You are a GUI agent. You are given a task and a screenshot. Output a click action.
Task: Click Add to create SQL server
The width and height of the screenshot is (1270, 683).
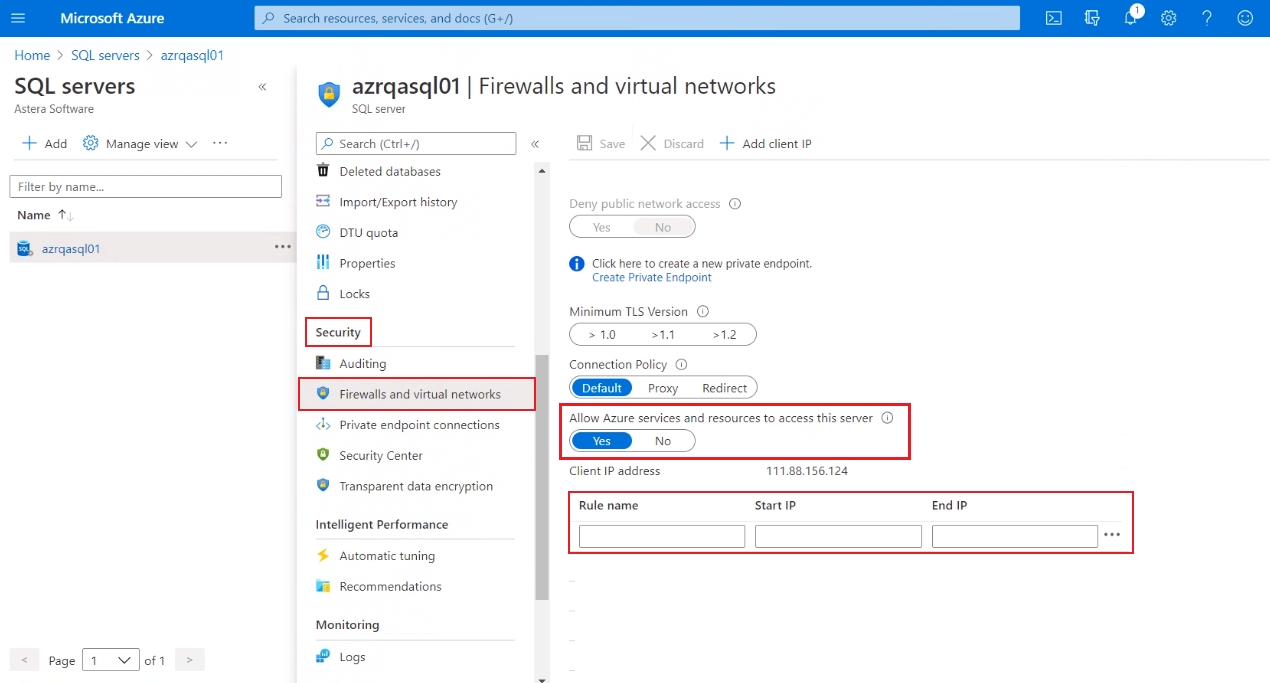[x=45, y=144]
